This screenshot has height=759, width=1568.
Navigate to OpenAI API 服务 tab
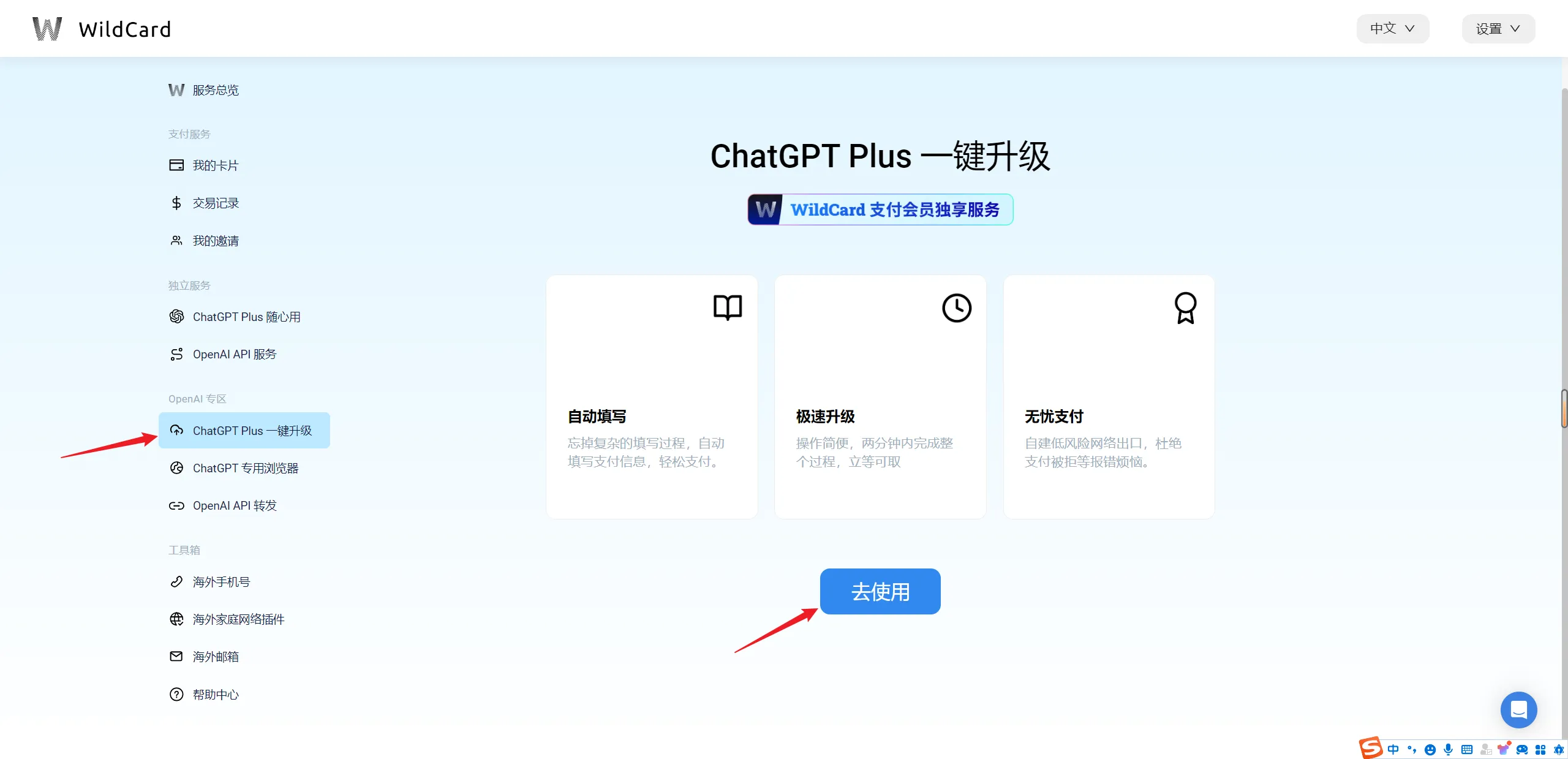pyautogui.click(x=234, y=354)
